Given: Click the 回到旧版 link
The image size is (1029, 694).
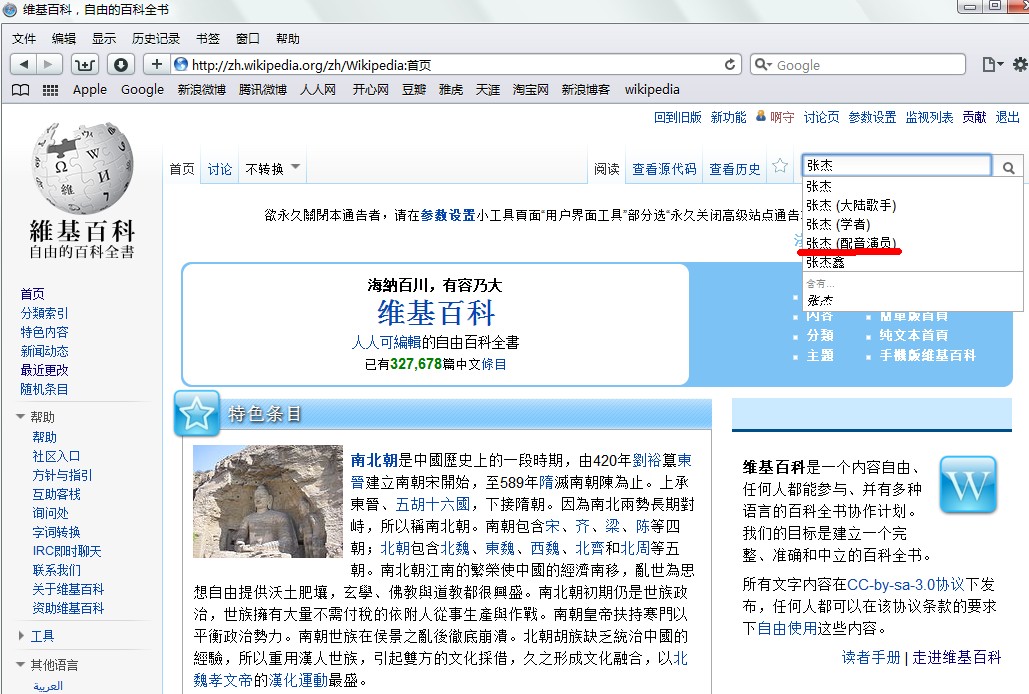Looking at the screenshot, I should click(x=677, y=117).
